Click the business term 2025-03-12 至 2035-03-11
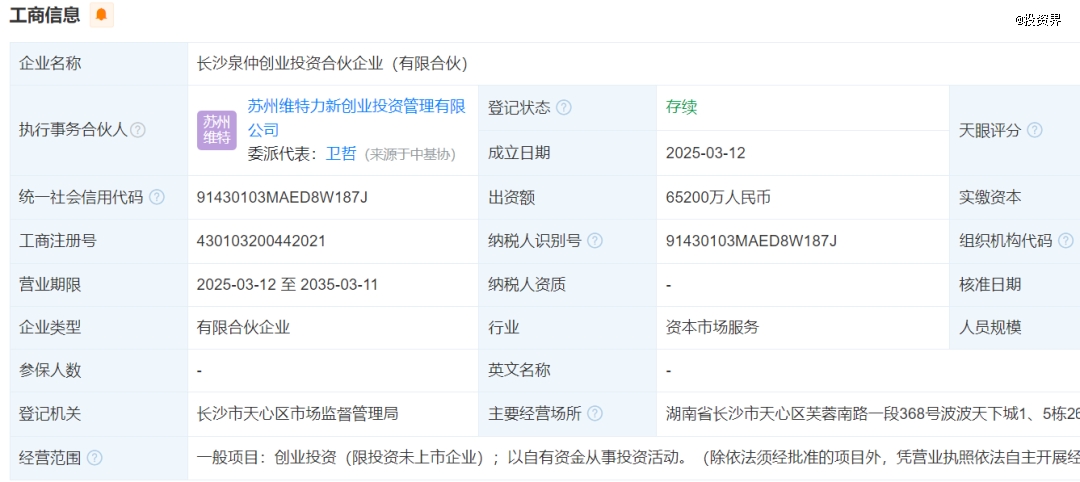1080x482 pixels. [x=287, y=284]
